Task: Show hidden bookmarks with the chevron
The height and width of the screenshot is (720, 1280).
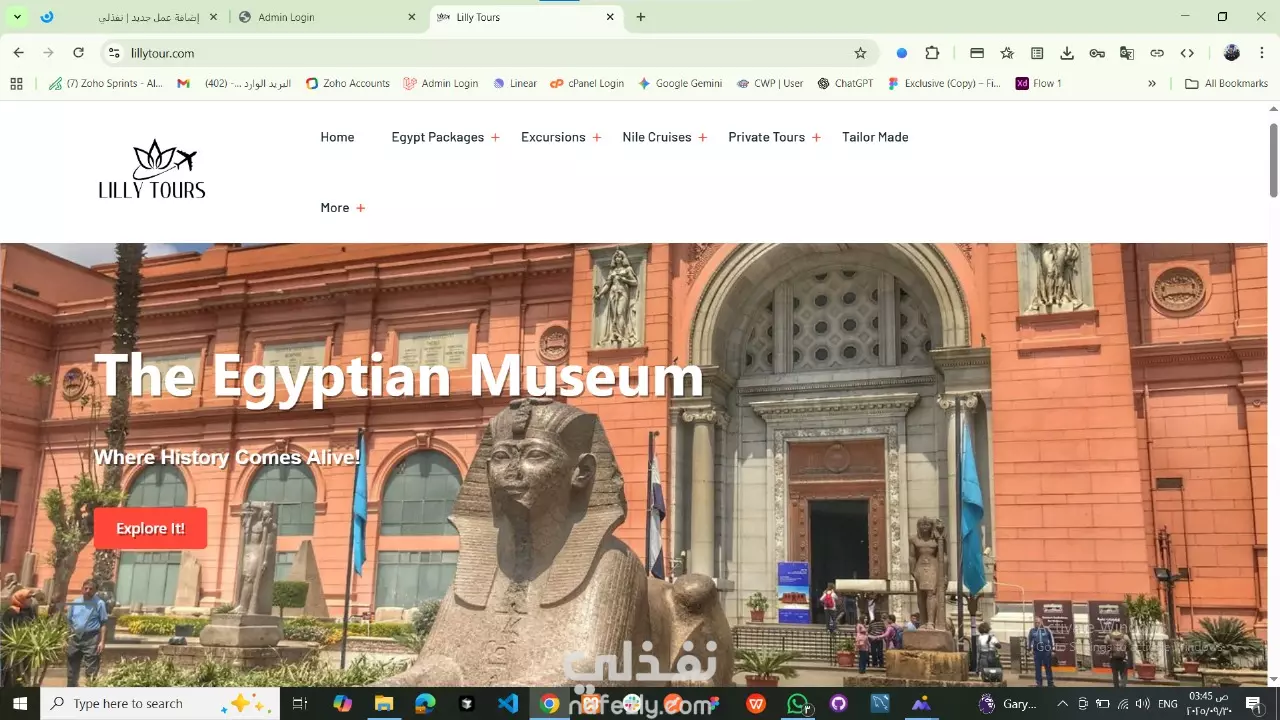Action: coord(1152,84)
